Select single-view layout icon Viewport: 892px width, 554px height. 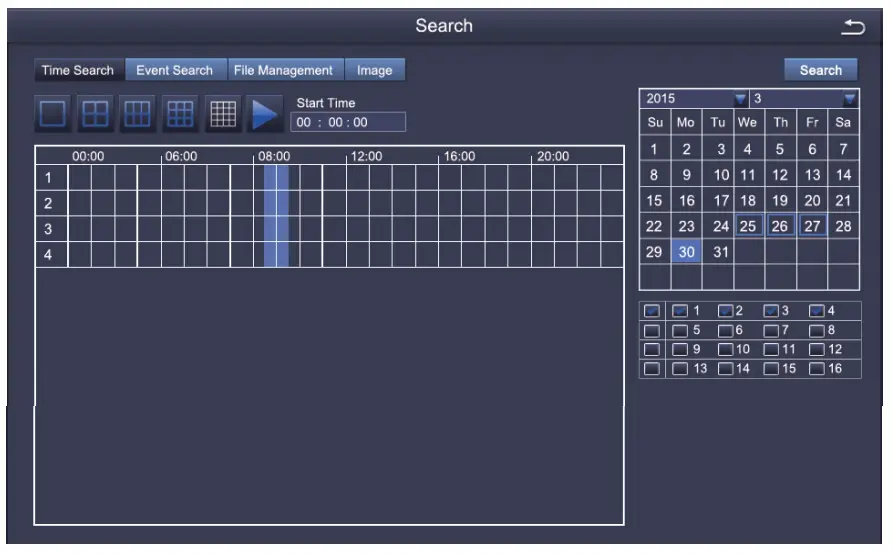(52, 113)
